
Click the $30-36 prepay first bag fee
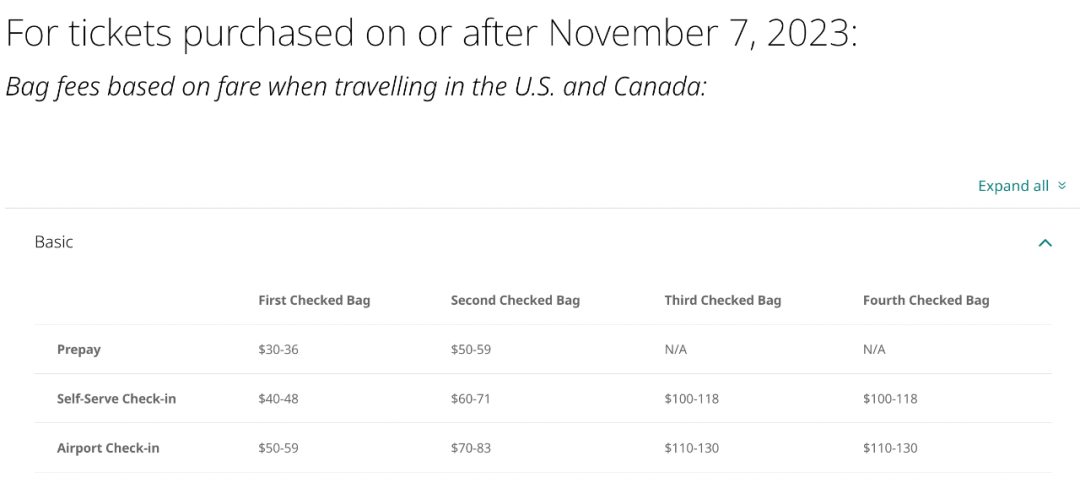[x=278, y=349]
